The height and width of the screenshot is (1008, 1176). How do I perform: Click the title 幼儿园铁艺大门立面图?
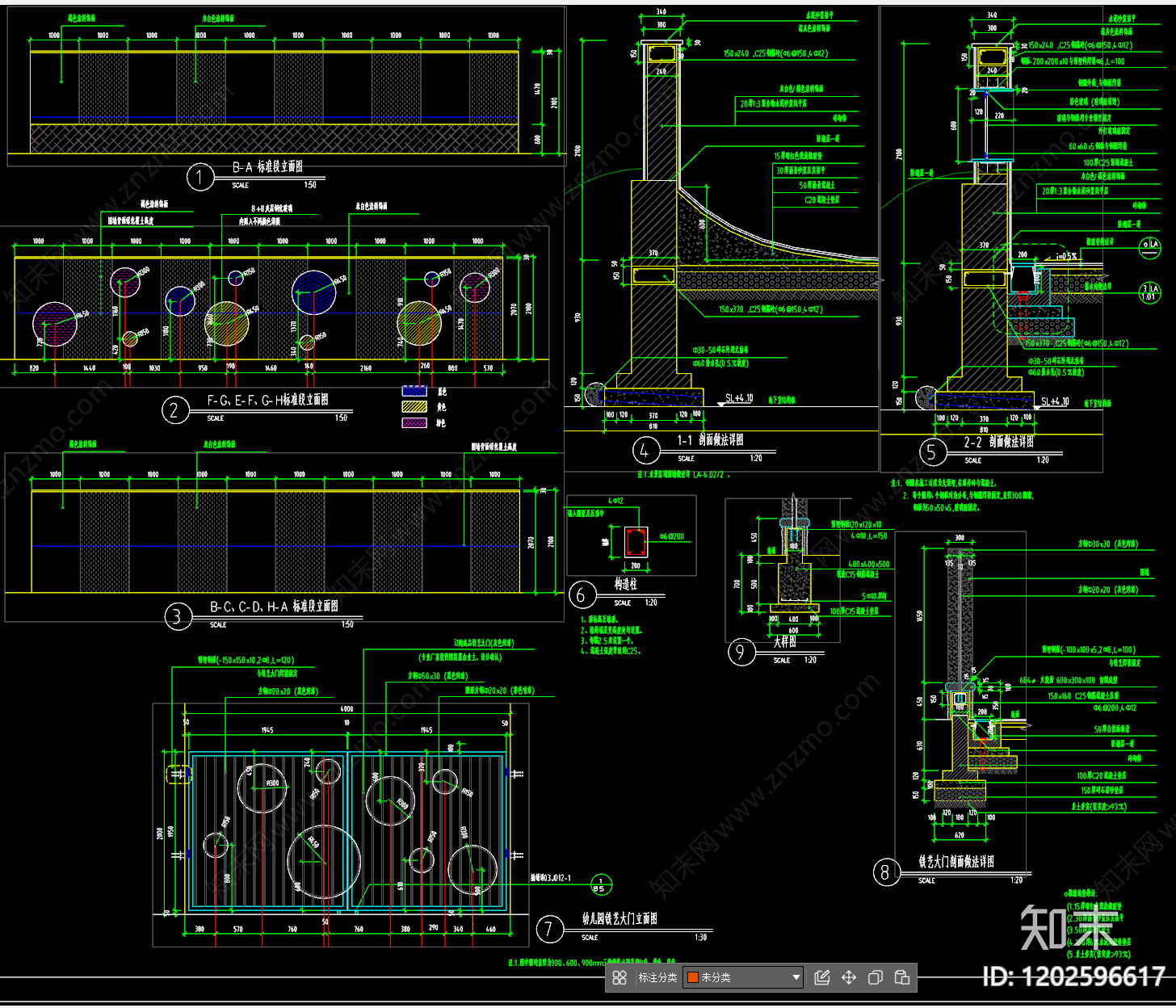[619, 919]
